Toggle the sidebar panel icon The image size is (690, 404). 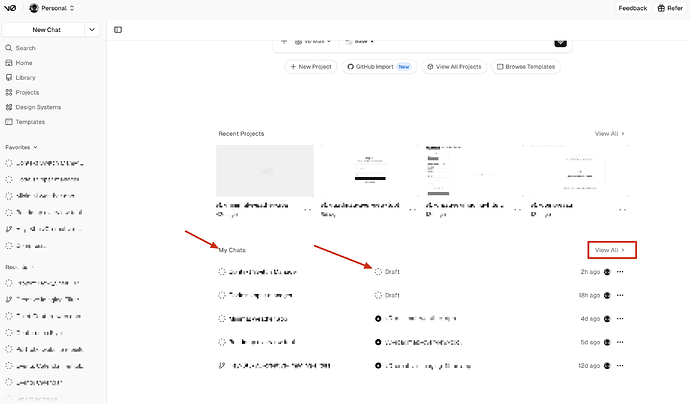[118, 29]
